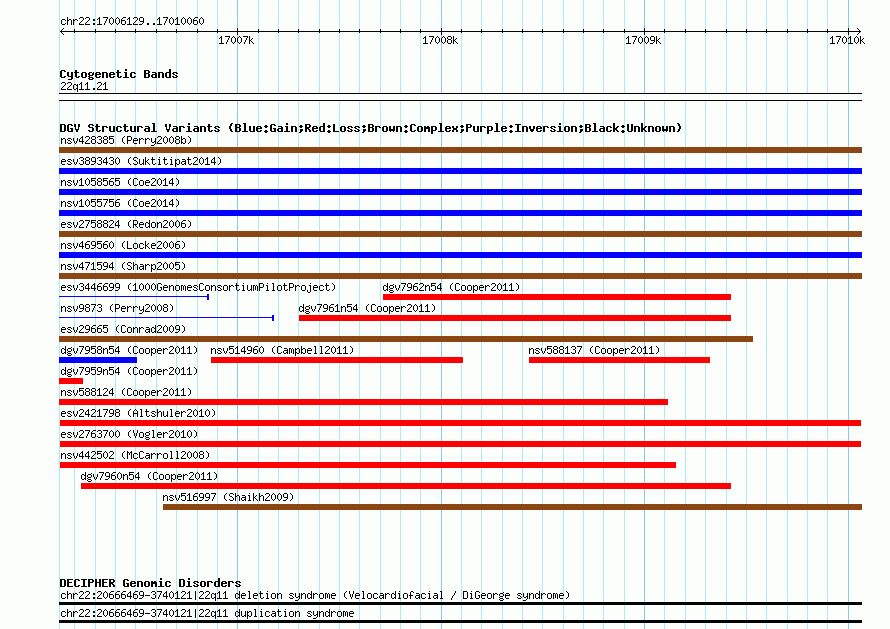This screenshot has height=629, width=890.
Task: Open esv2758824 (Redon2006) entry
Action: point(126,224)
